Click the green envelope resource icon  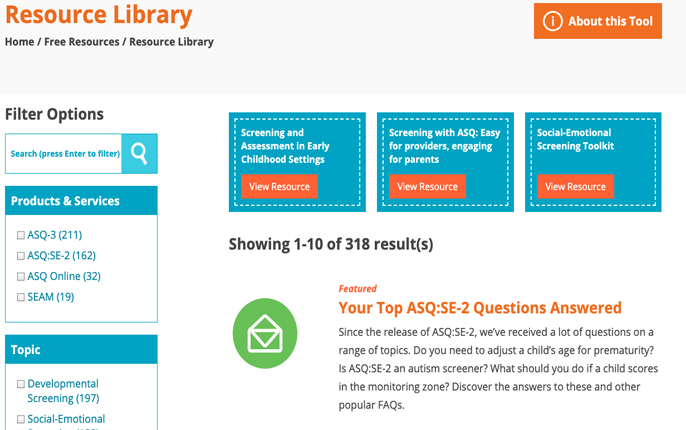click(x=265, y=333)
